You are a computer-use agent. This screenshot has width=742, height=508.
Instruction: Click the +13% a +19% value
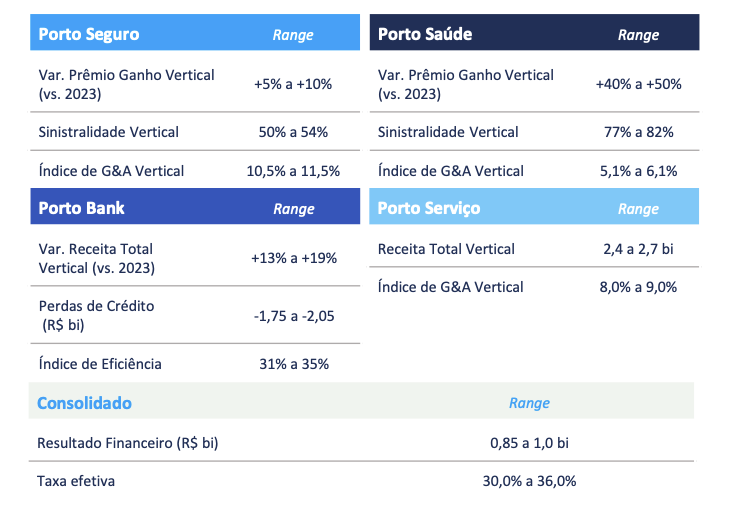293,258
